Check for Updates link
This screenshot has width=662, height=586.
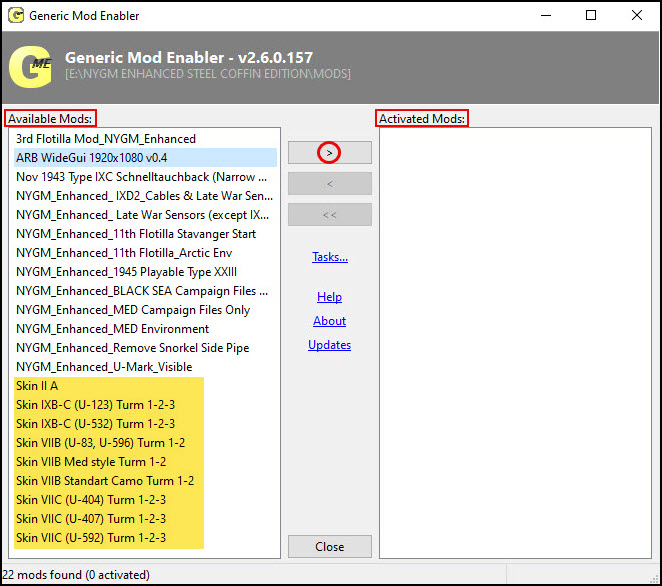[329, 345]
